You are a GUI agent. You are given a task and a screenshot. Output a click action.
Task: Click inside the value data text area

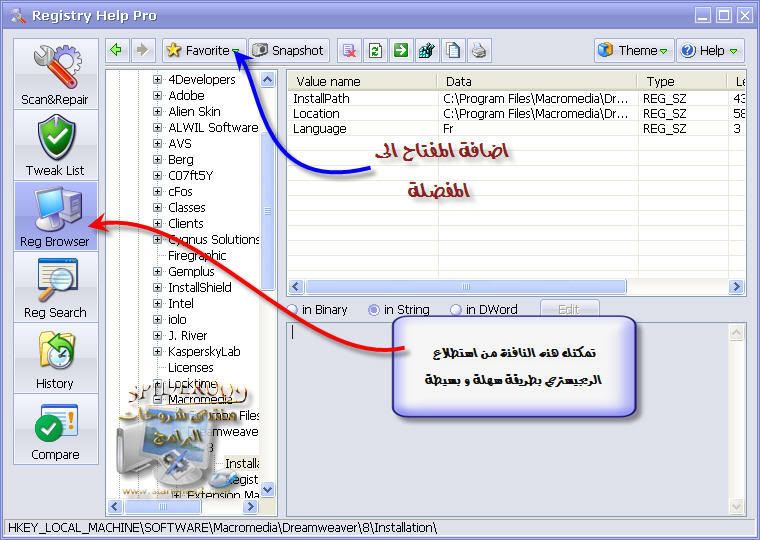(508, 418)
